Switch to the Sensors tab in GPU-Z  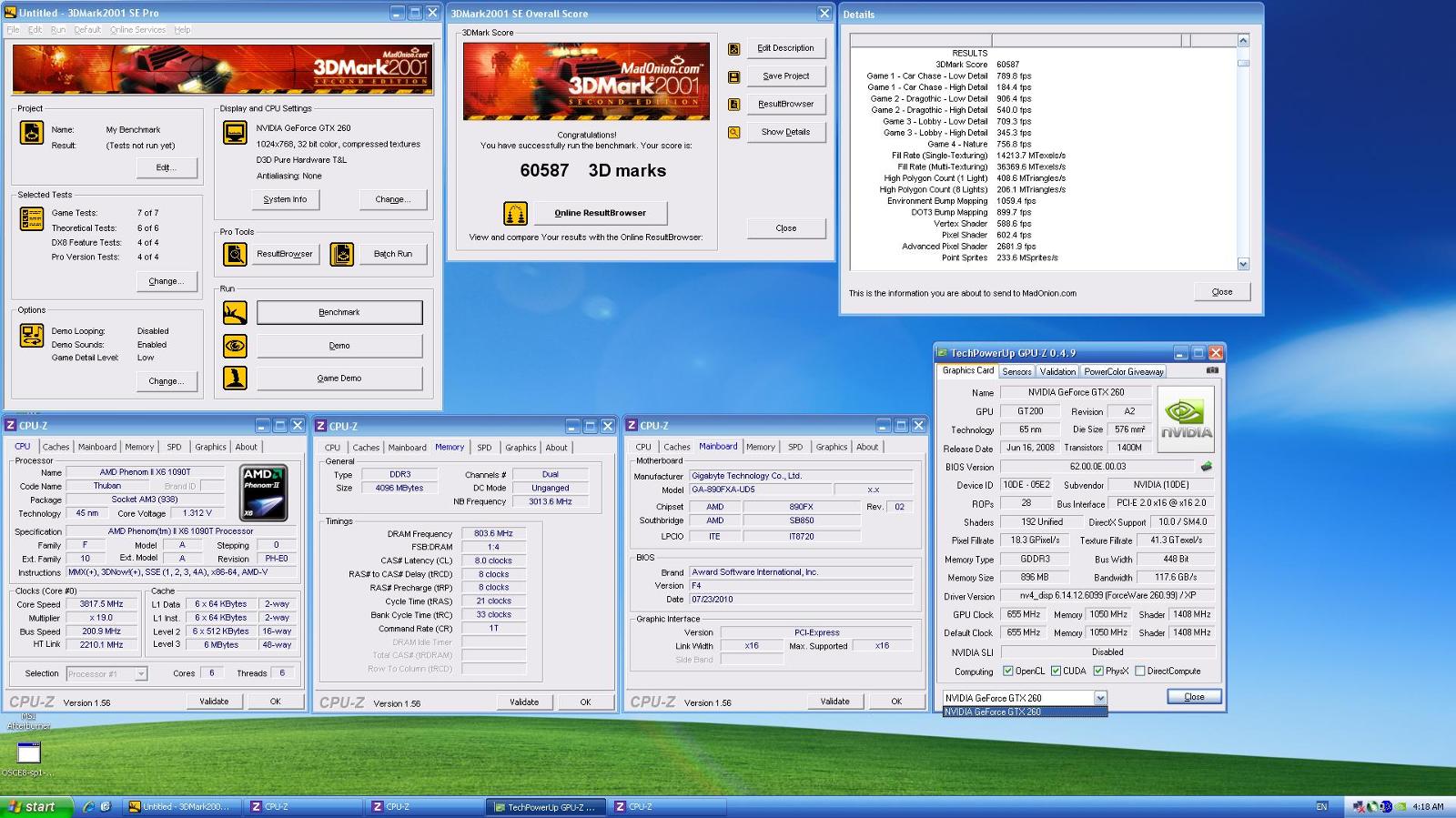1016,371
